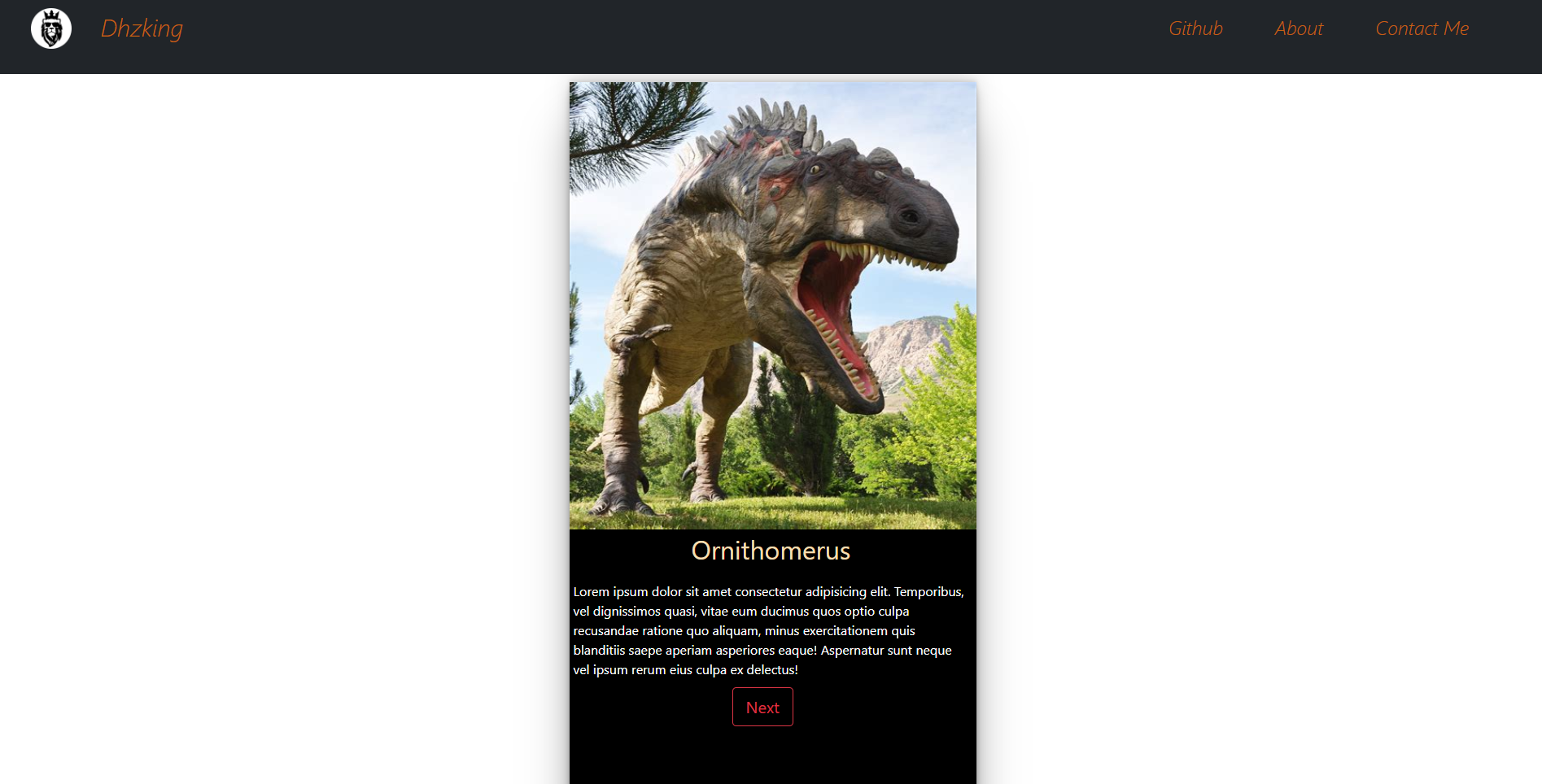Navigate to Contact Me
The image size is (1542, 784).
1421,28
